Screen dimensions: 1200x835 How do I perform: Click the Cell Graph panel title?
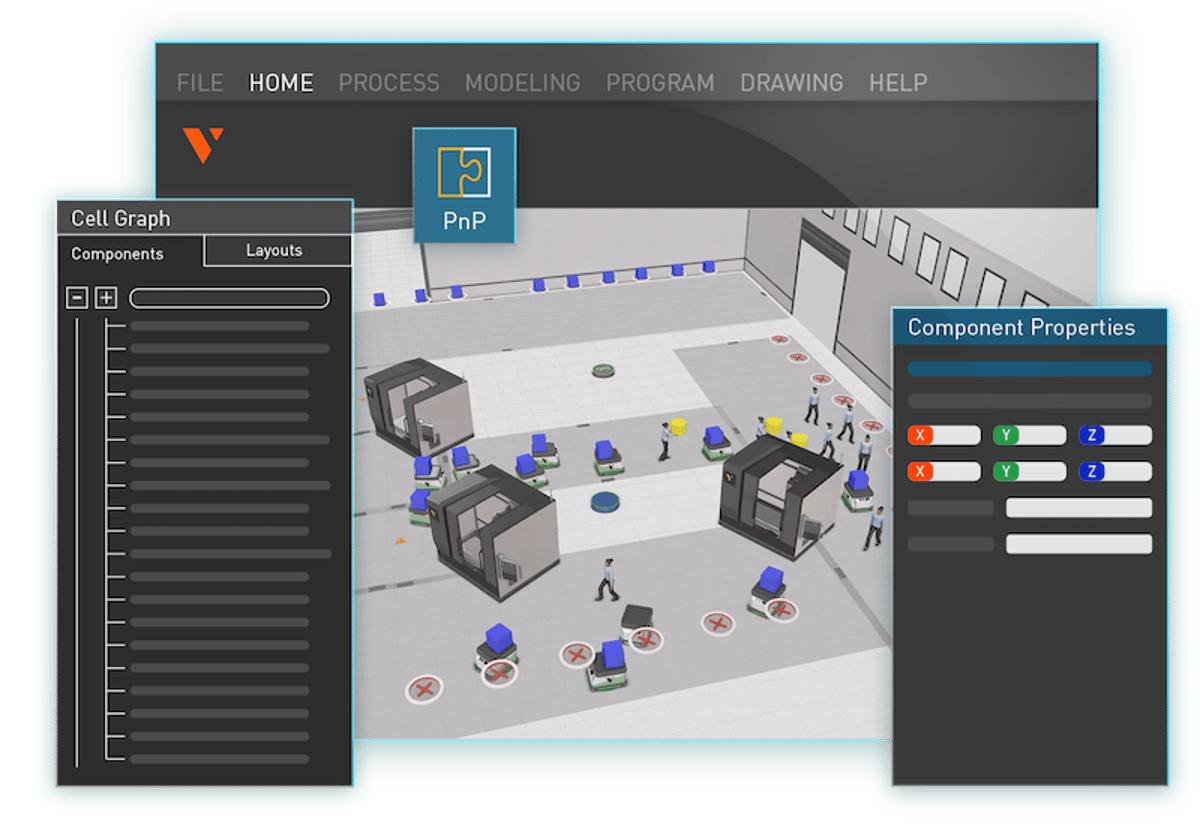tap(121, 218)
